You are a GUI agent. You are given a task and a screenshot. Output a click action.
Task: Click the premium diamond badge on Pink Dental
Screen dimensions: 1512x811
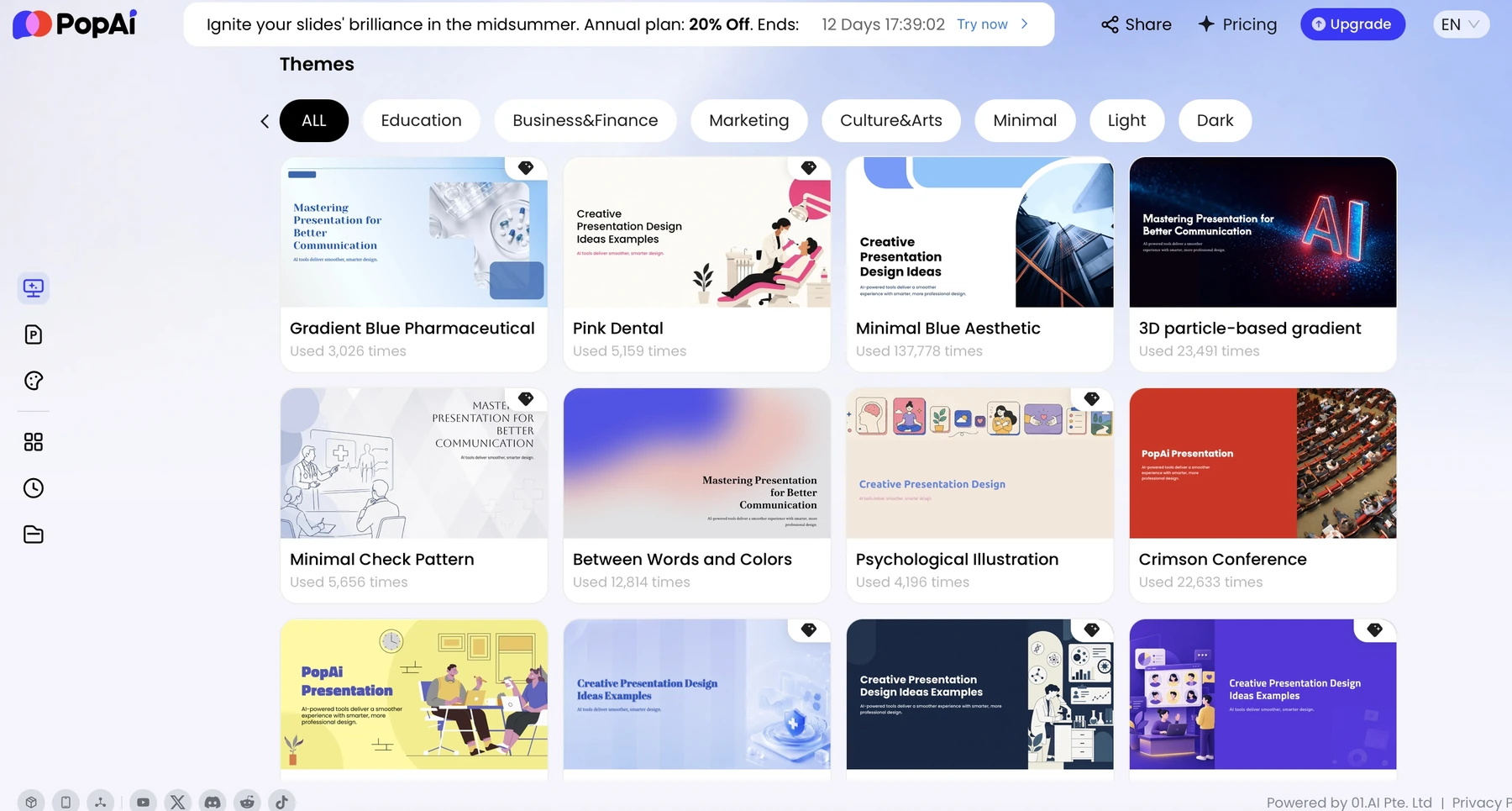click(x=809, y=167)
